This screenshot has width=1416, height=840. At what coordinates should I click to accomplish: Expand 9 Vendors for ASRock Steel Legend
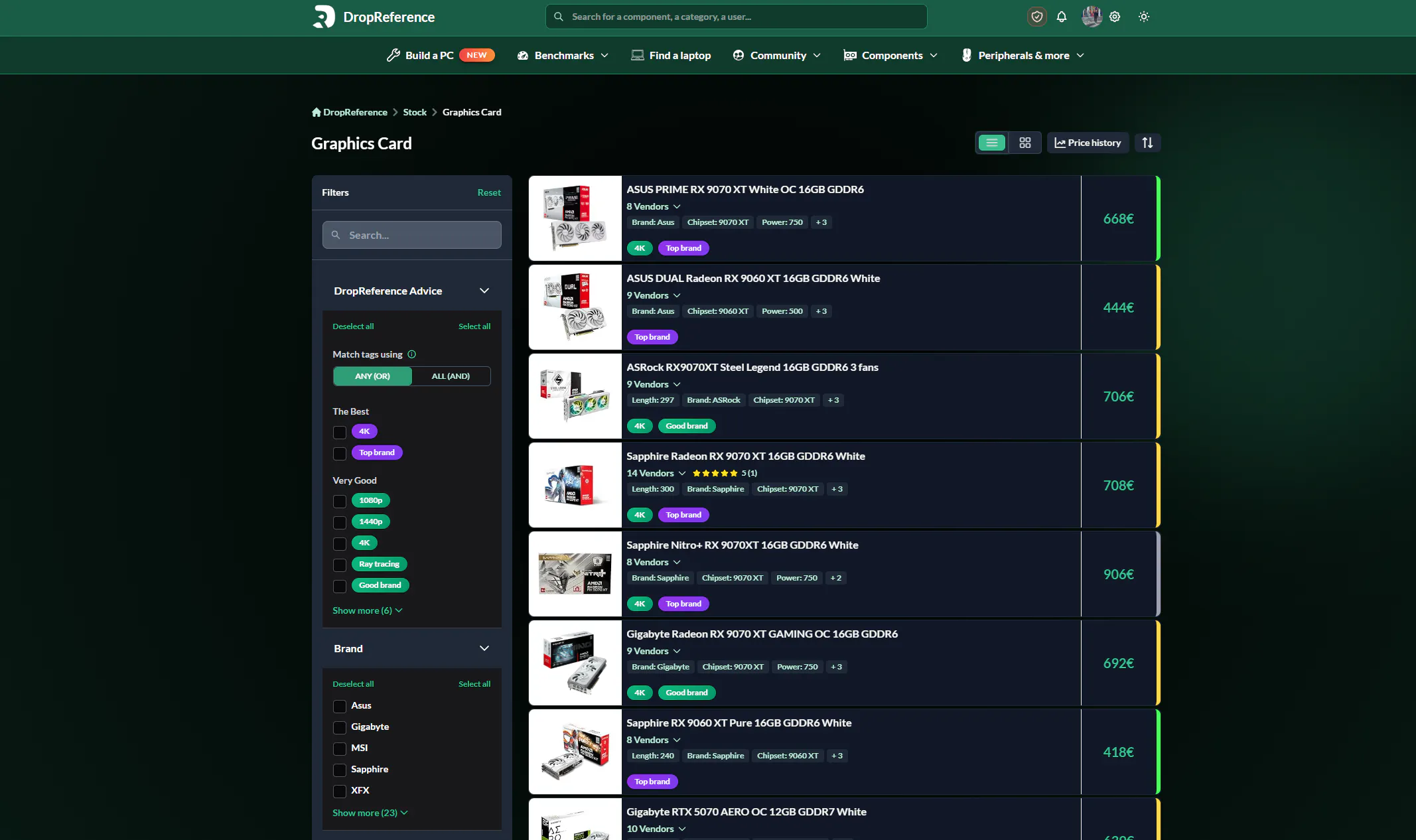654,384
